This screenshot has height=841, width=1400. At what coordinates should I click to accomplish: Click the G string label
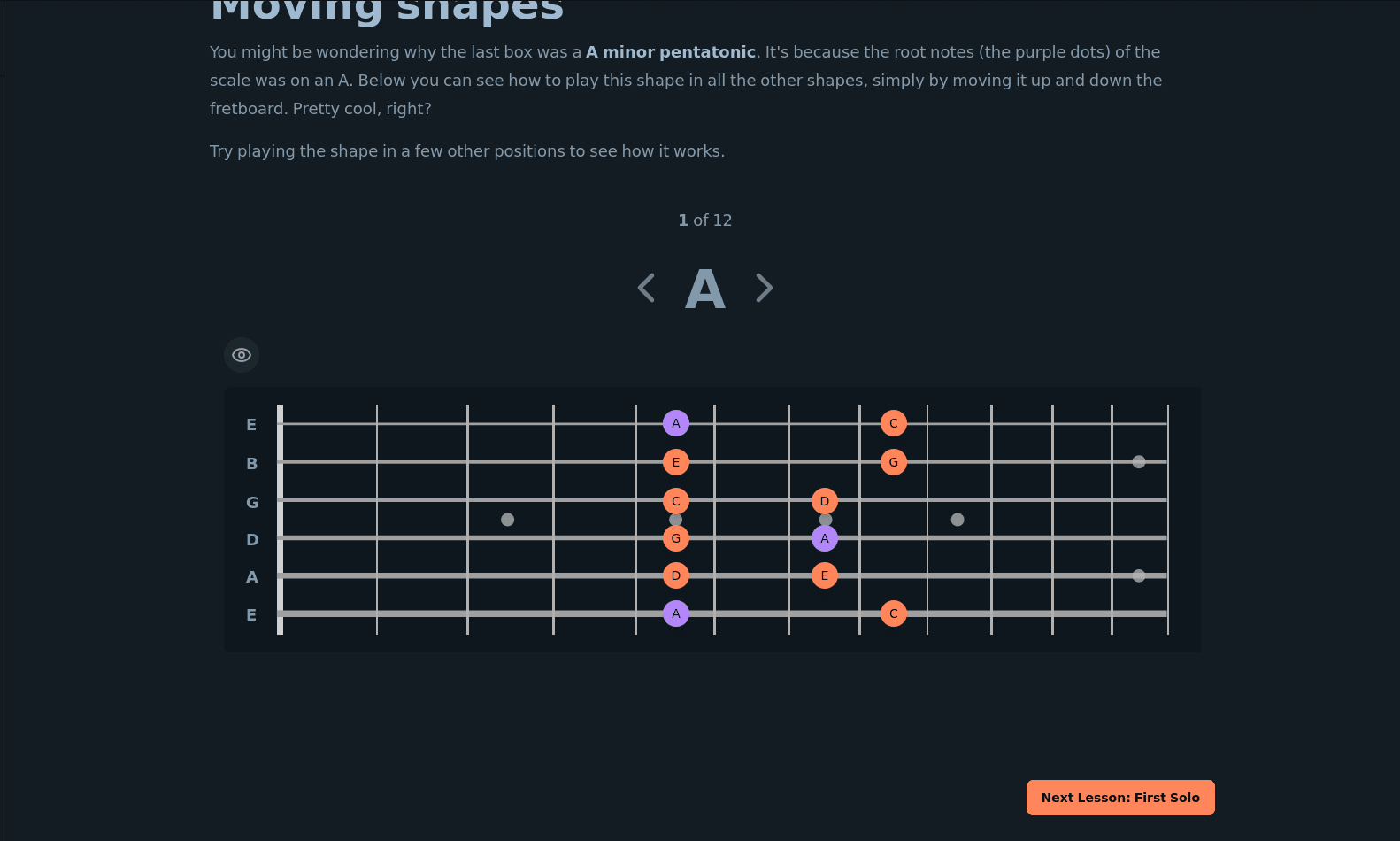point(252,503)
